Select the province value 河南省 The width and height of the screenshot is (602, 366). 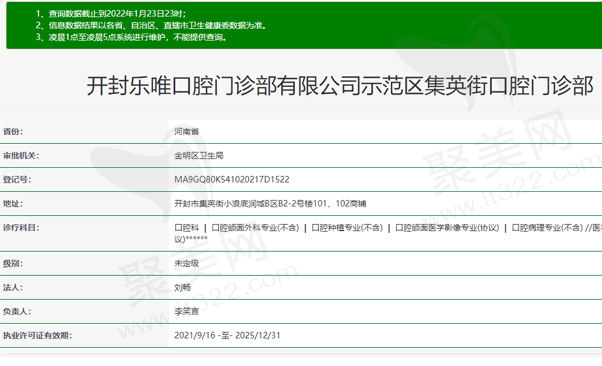pyautogui.click(x=187, y=131)
